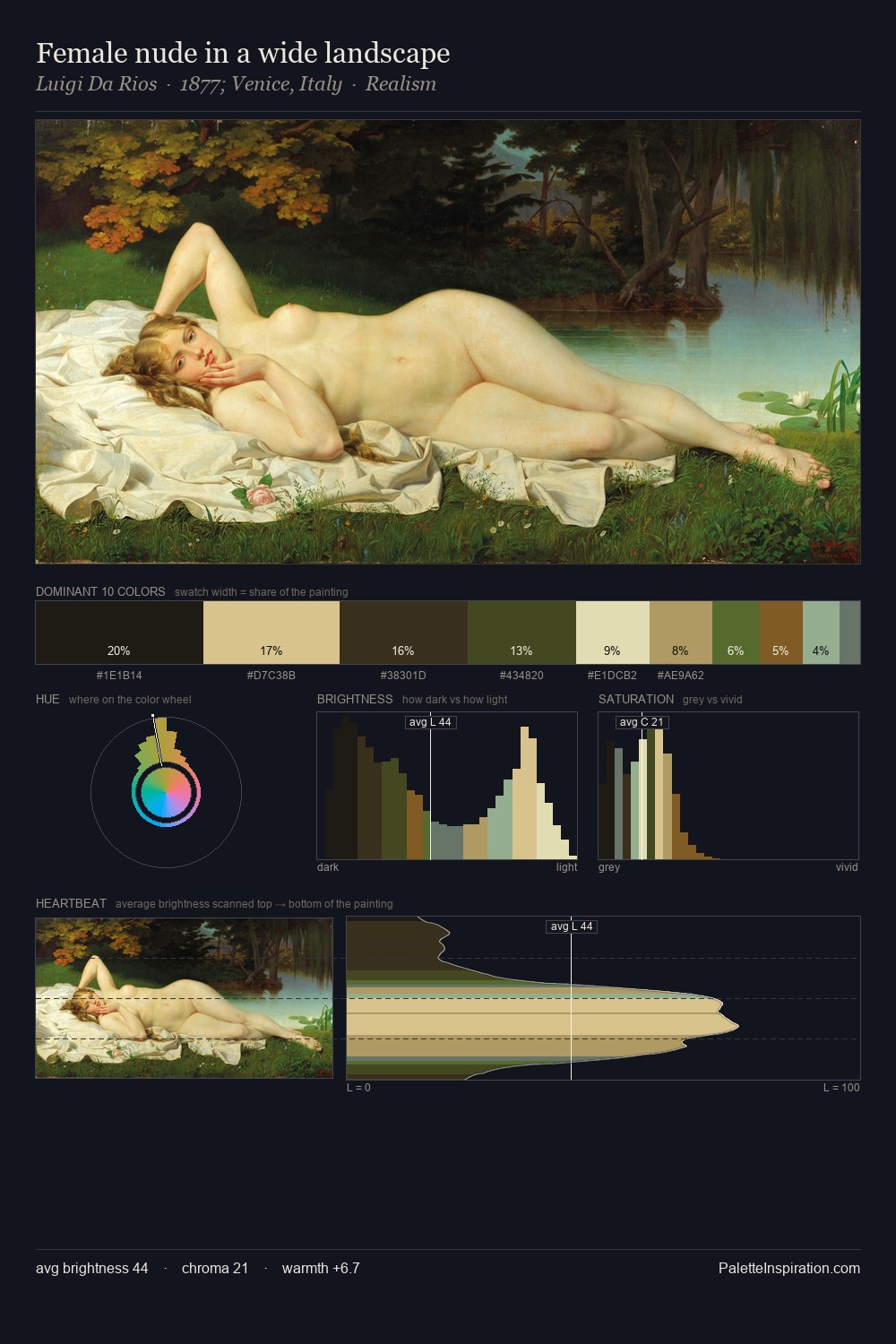Click the "20%" label in the palette

[x=118, y=651]
